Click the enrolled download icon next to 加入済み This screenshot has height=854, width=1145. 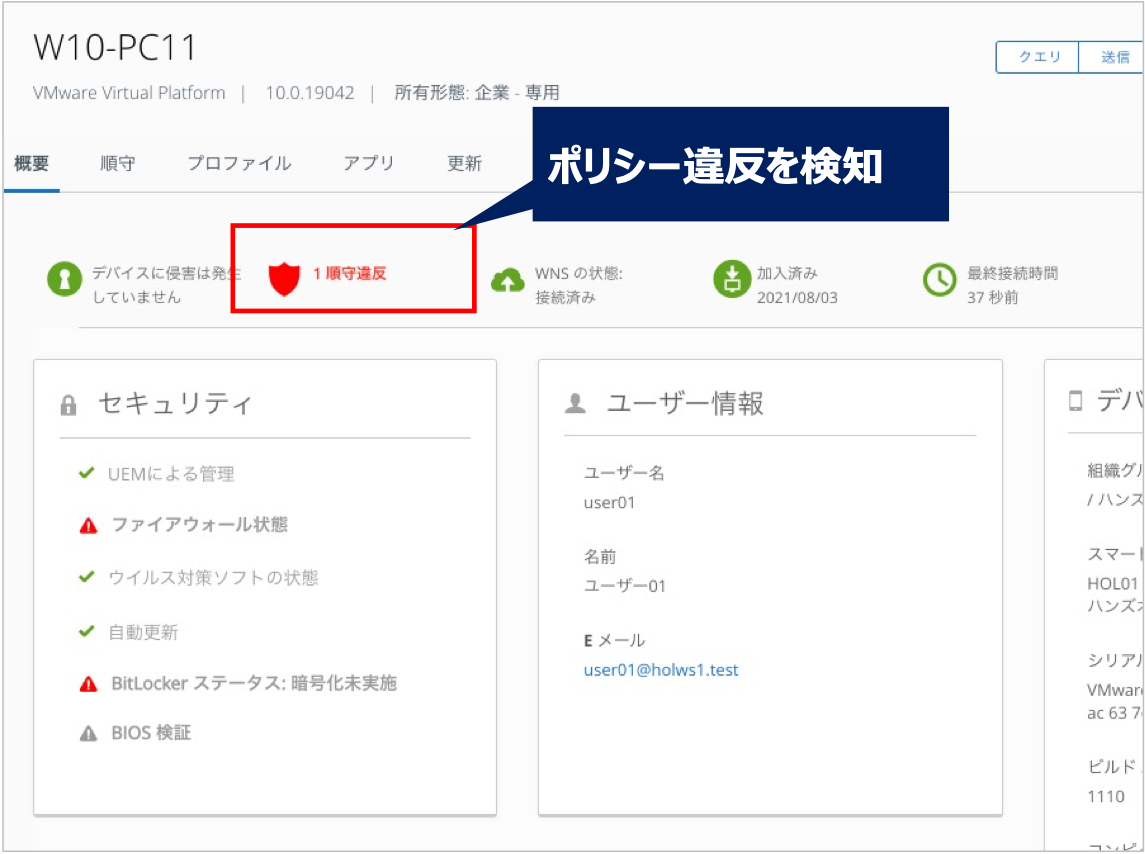pyautogui.click(x=732, y=279)
